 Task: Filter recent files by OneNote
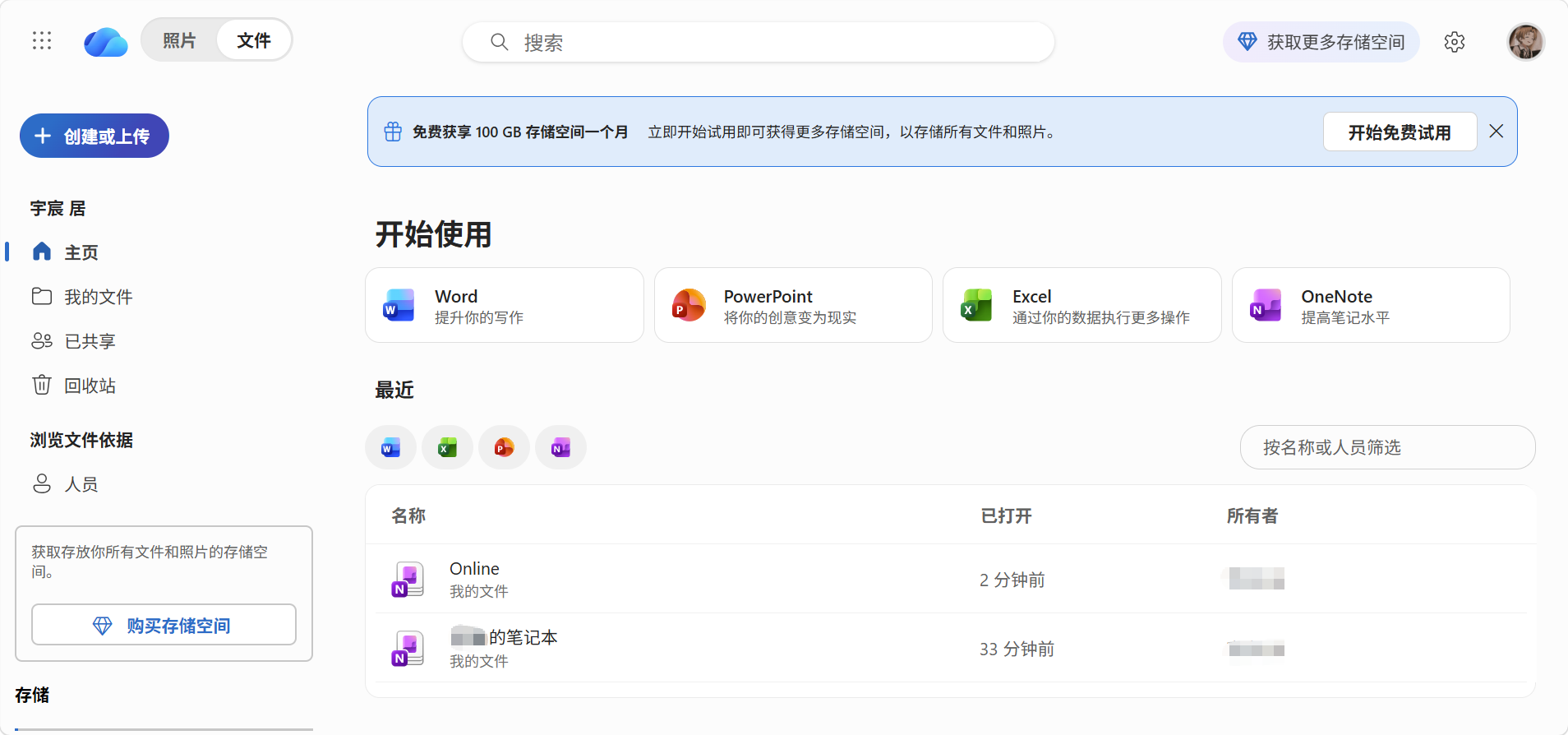(560, 447)
